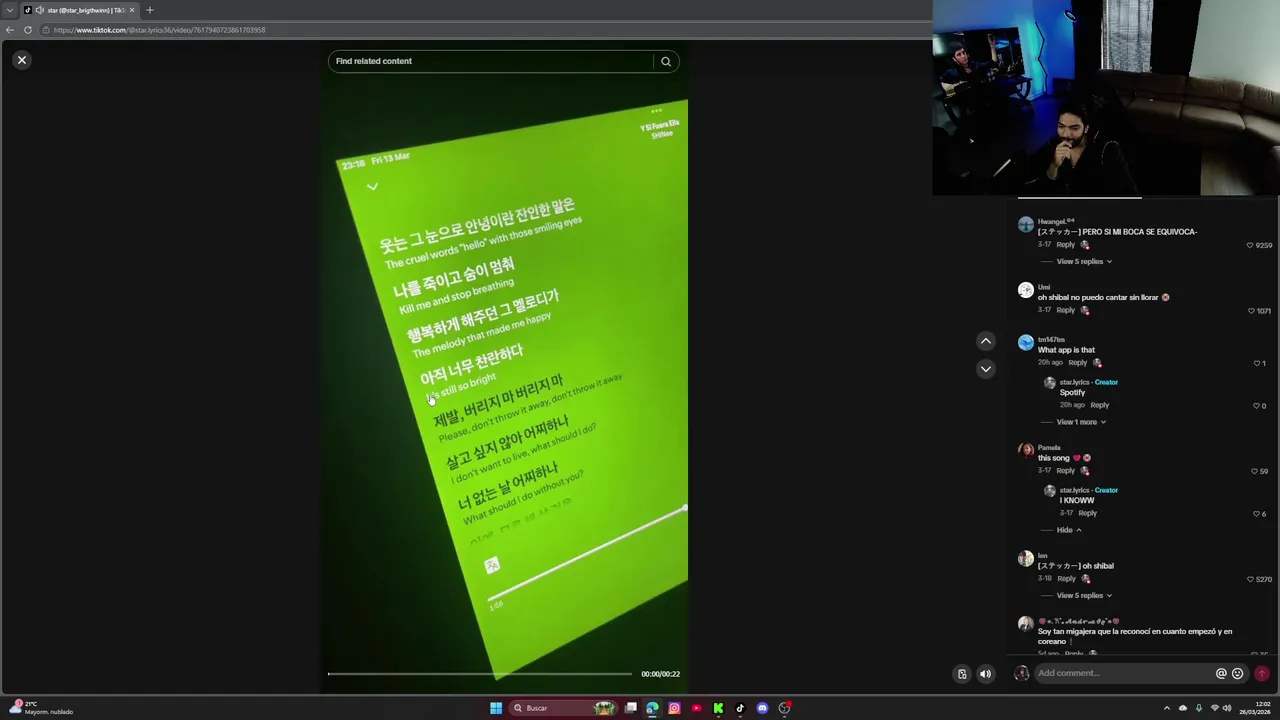Open Microsoft Edge from the taskbar
The image size is (1280, 720).
point(652,708)
